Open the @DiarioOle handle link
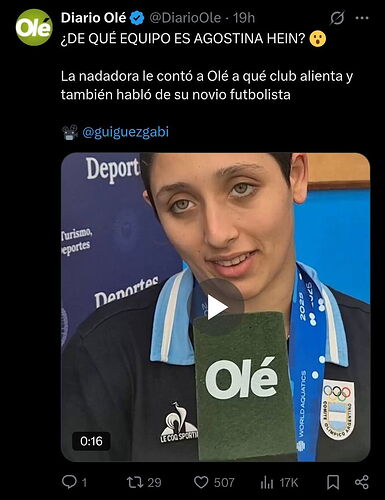Viewport: 385px width, 500px height. pyautogui.click(x=185, y=18)
